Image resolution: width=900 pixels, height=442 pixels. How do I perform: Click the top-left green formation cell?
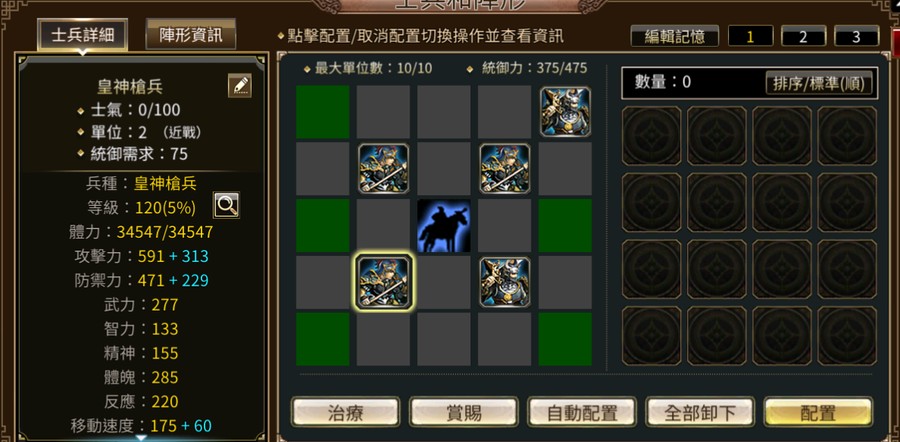click(x=323, y=112)
